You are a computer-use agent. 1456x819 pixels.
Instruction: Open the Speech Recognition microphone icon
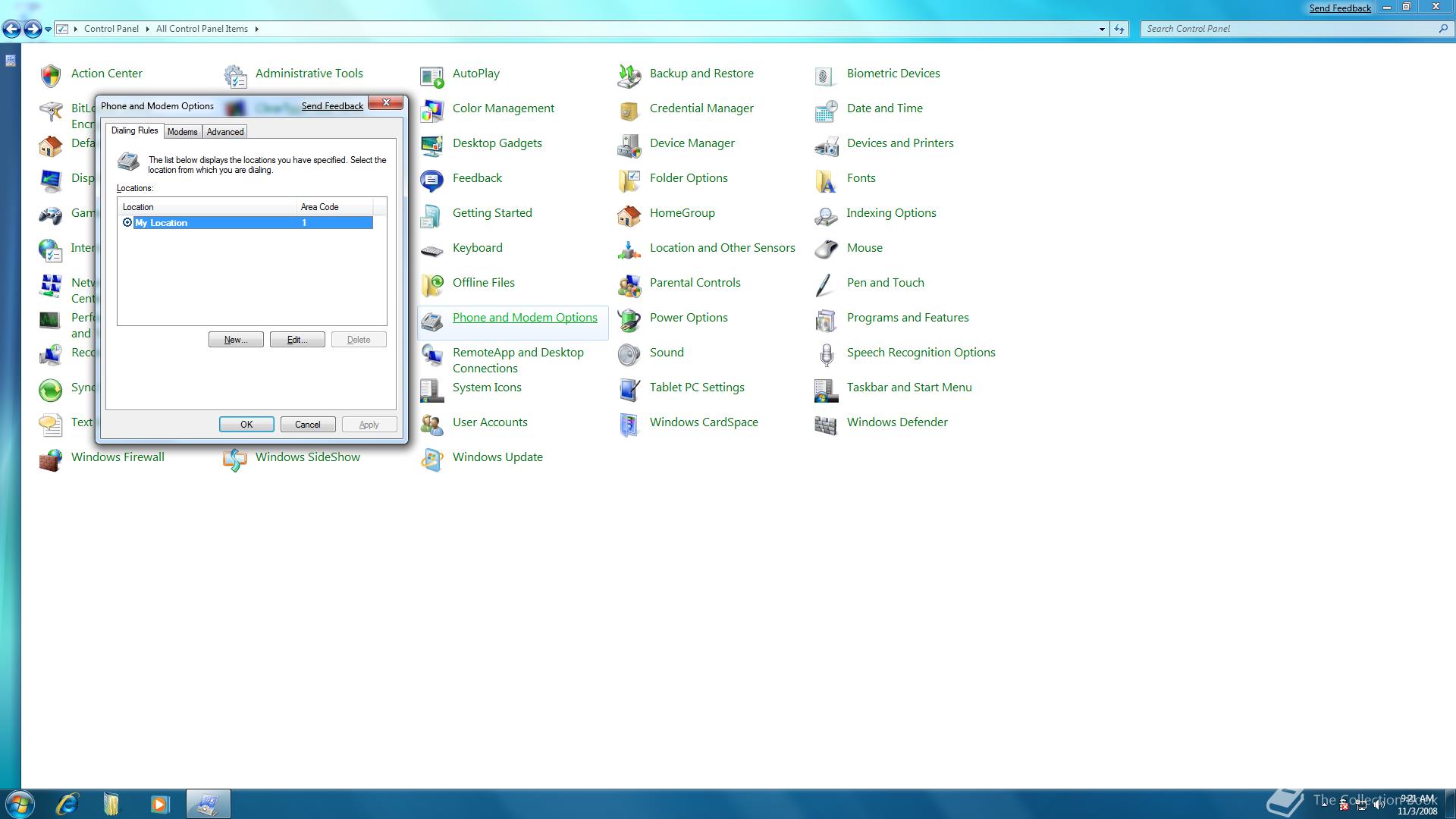point(826,354)
